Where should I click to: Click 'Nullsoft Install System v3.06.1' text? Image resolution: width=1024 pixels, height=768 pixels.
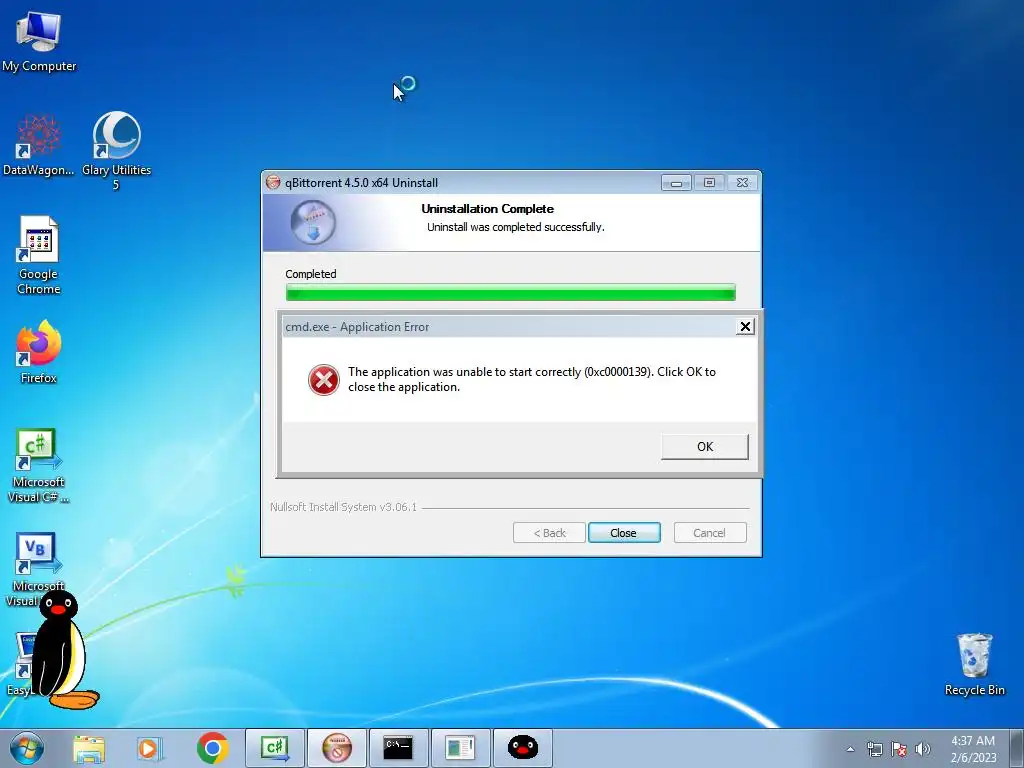[x=344, y=507]
